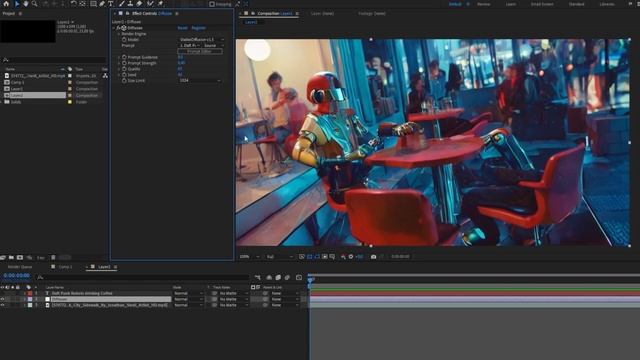
Task: Open the Prompt Source dropdown
Action: tap(213, 45)
